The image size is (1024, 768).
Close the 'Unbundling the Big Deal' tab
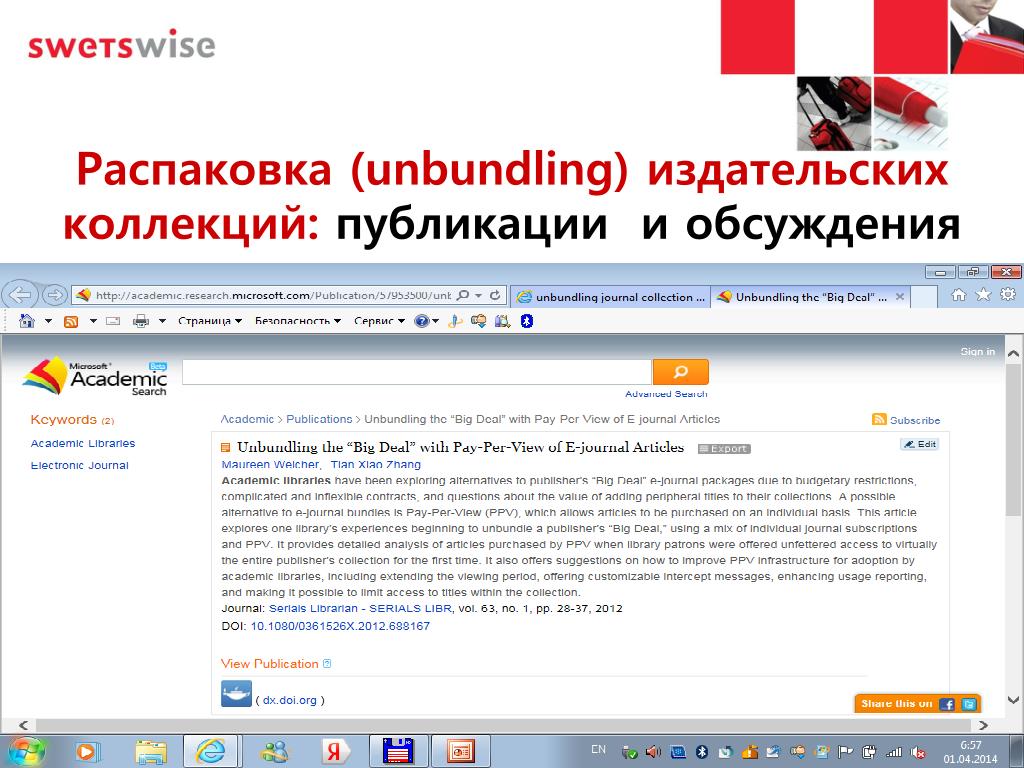click(900, 296)
